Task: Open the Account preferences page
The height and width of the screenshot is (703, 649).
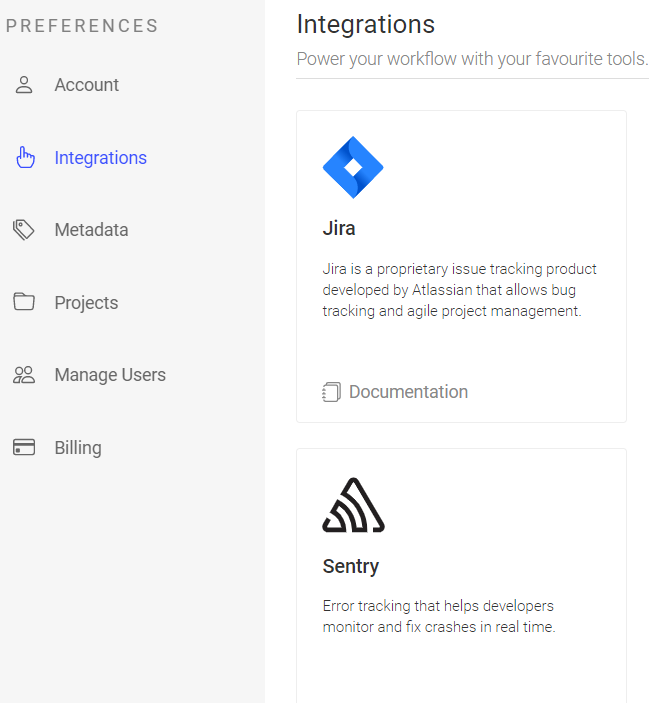Action: coord(87,85)
